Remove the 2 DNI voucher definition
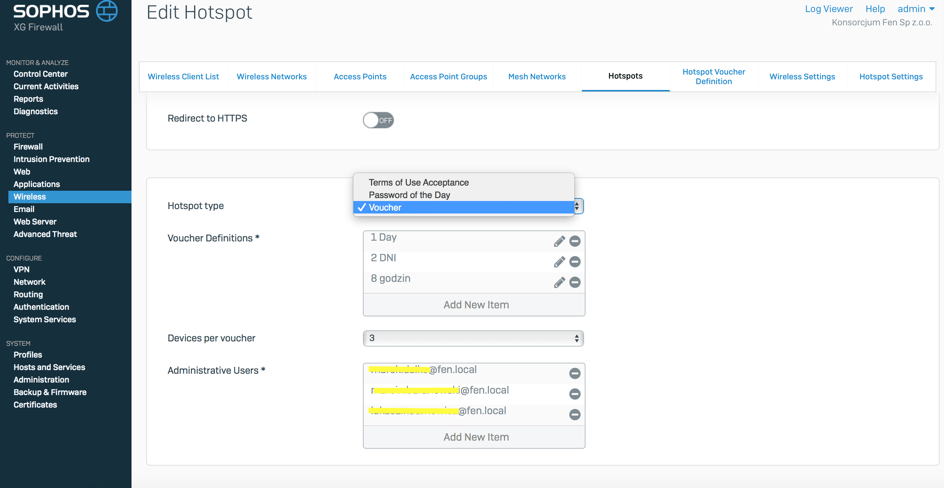Screen dimensions: 944x488 click(x=575, y=262)
